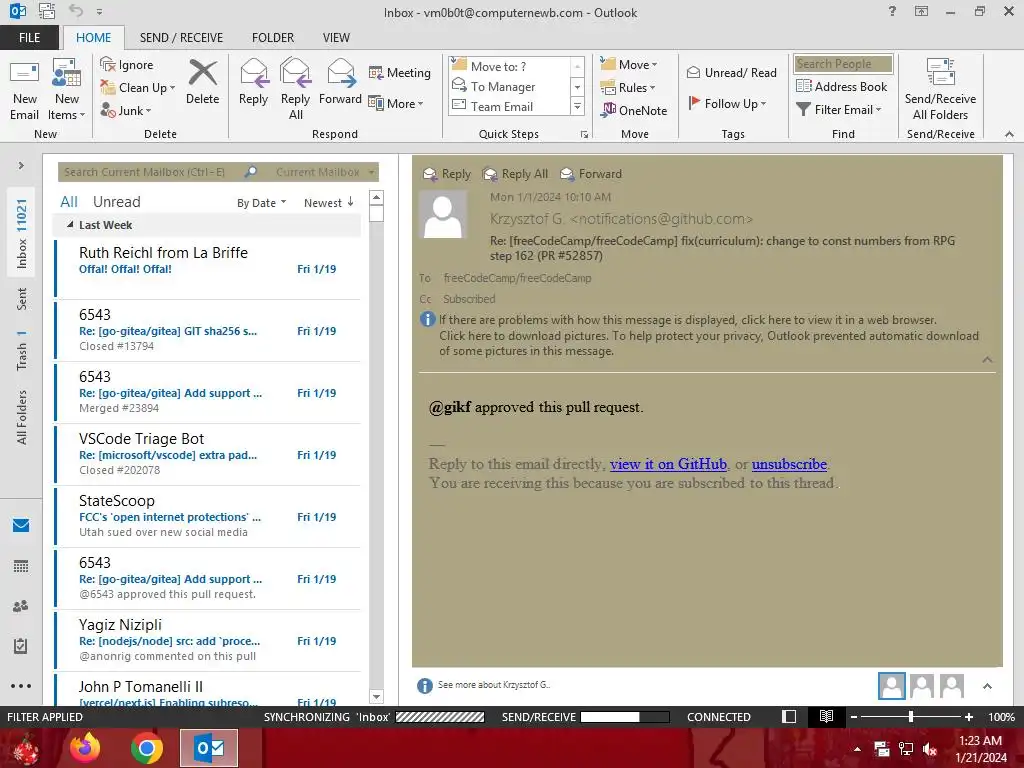Click Send/Receive All Folders icon
The height and width of the screenshot is (768, 1024).
pyautogui.click(x=940, y=72)
